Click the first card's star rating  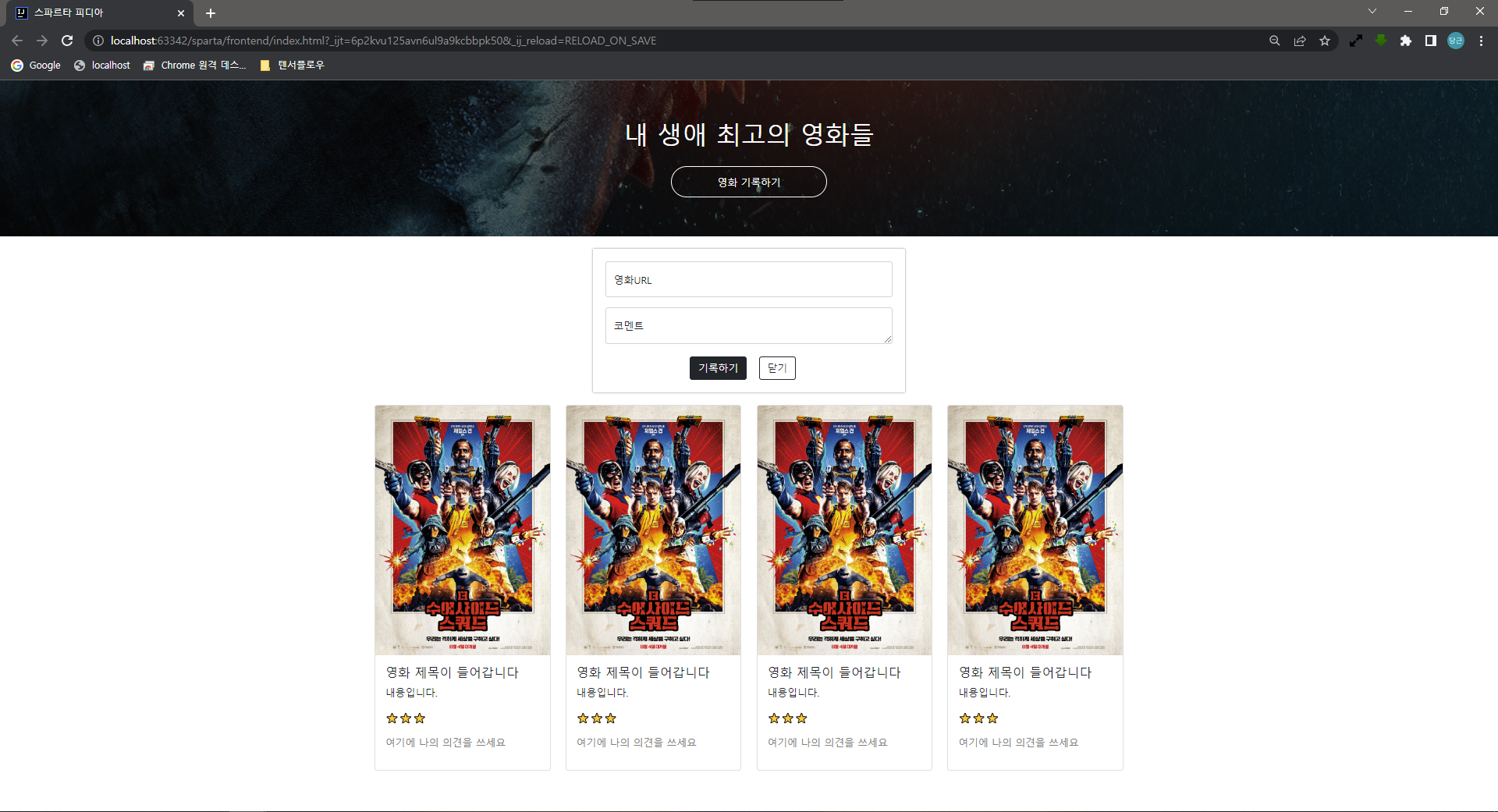tap(406, 718)
